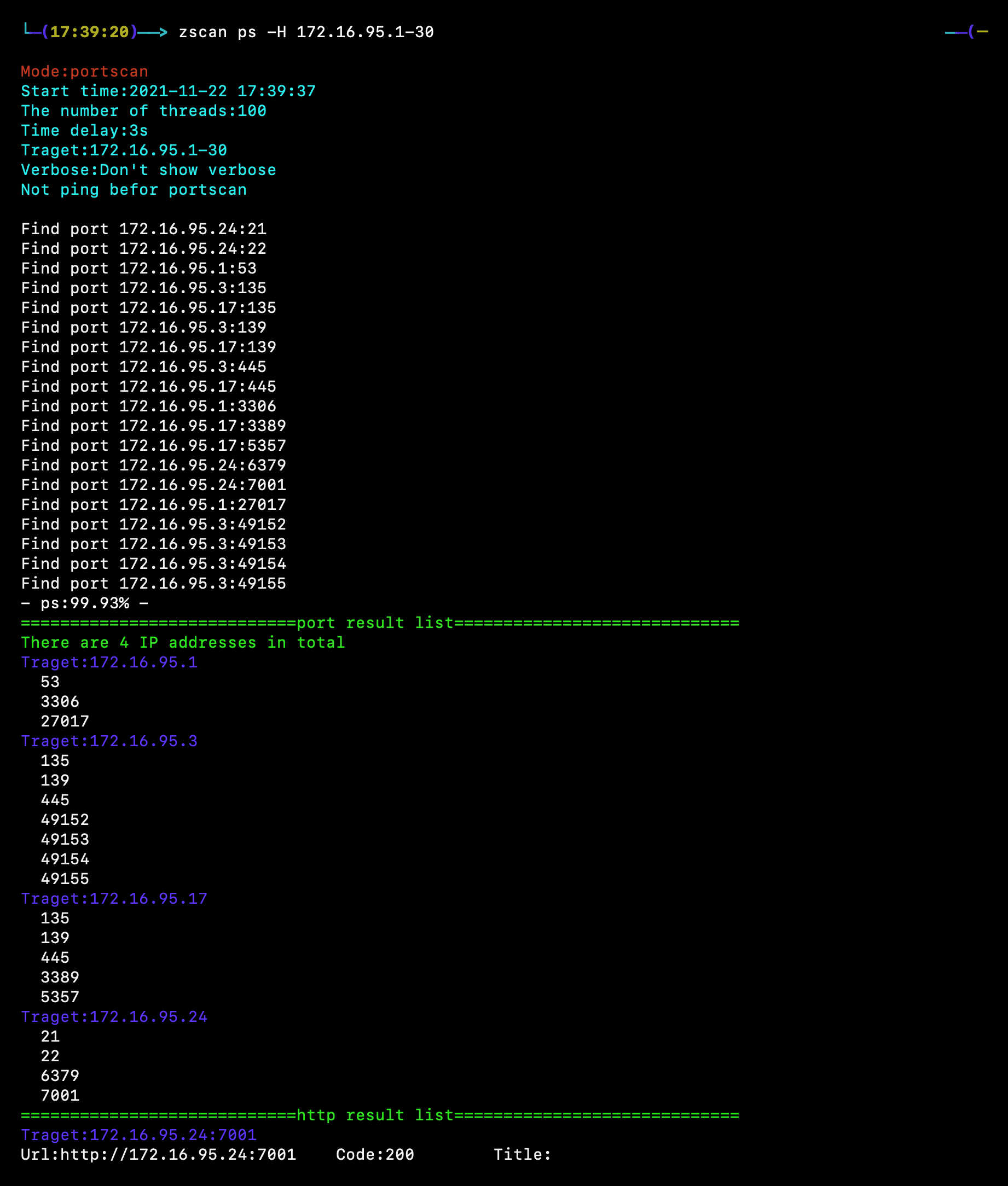This screenshot has width=1008, height=1186.
Task: Click the green 'http result list' header
Action: click(x=380, y=1116)
